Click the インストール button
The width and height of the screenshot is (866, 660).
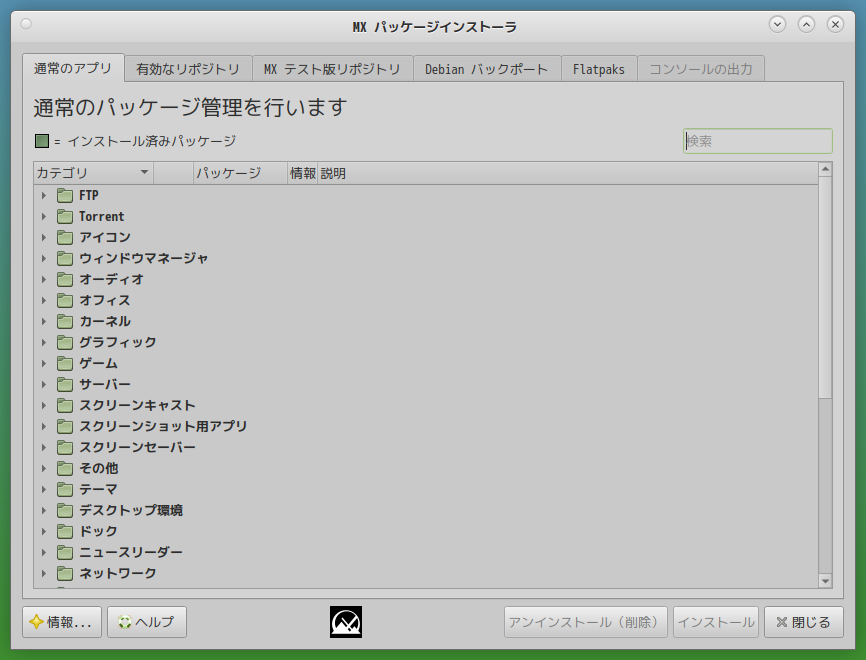(x=716, y=622)
